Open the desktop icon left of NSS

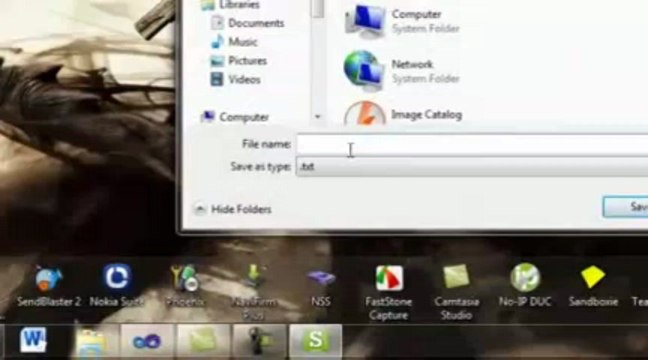253,293
